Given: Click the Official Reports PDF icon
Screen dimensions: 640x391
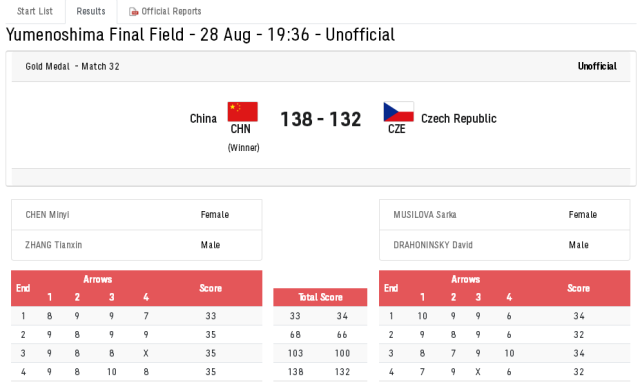Looking at the screenshot, I should (133, 12).
